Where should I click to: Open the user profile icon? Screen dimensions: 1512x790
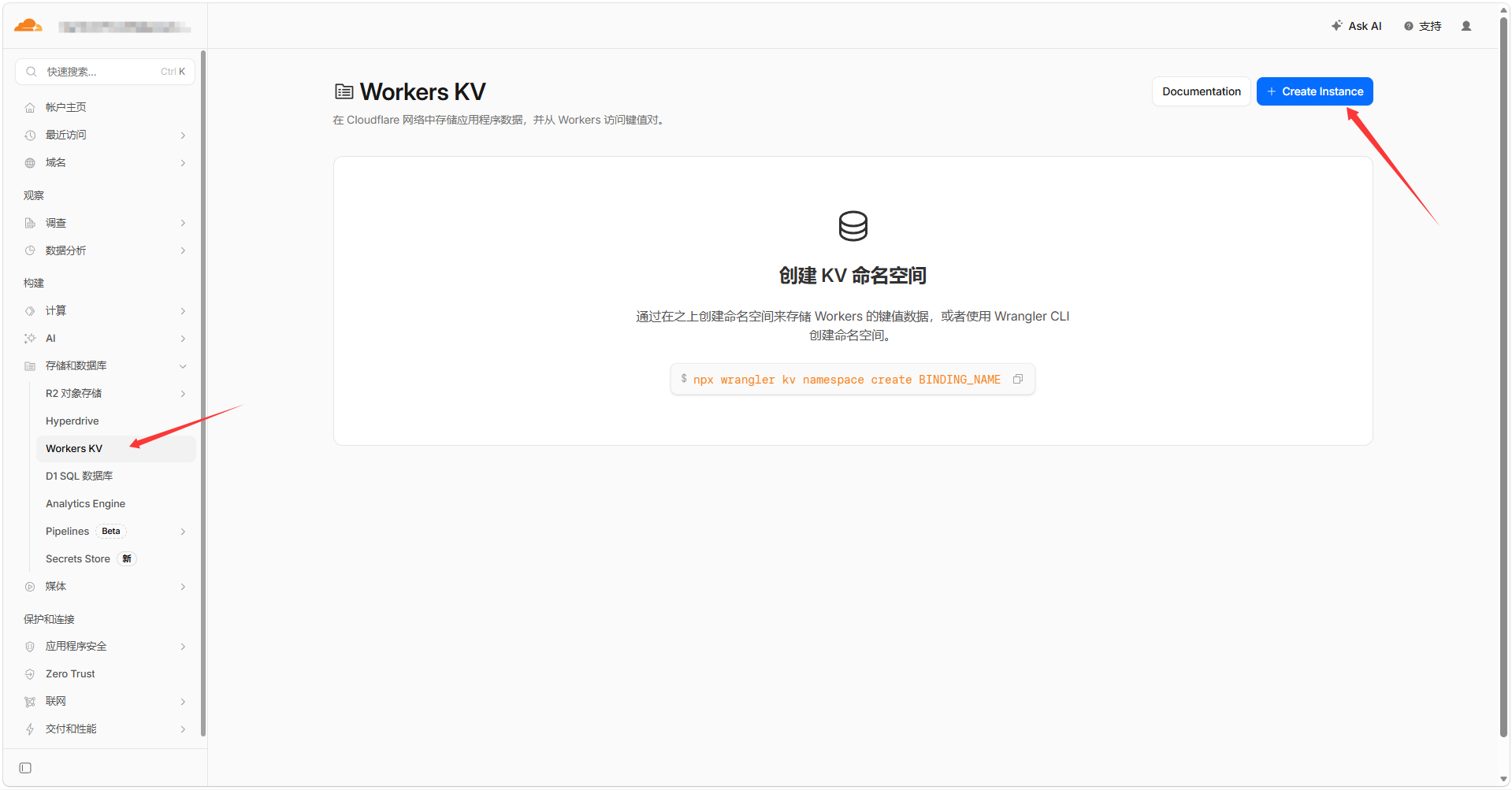click(x=1466, y=26)
